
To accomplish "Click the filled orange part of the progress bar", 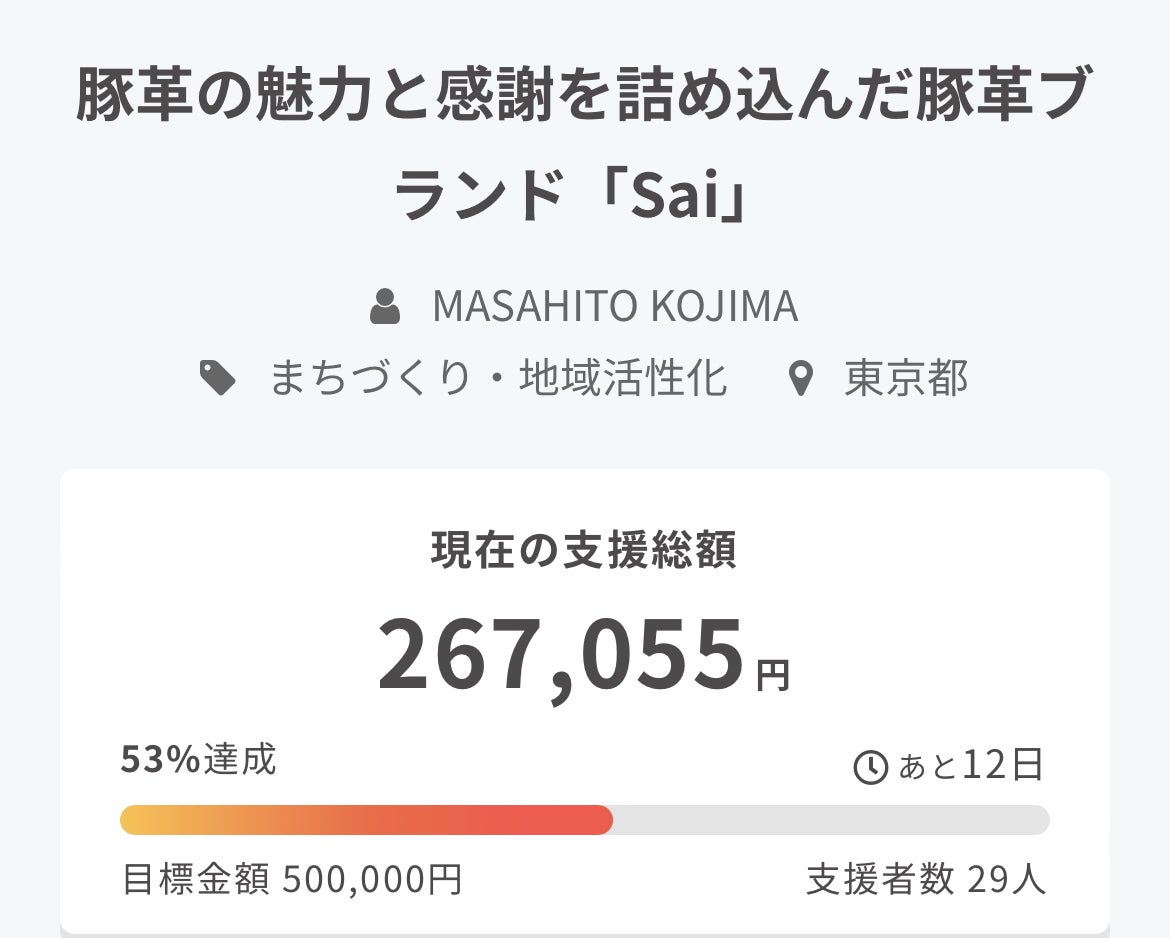I will click(366, 820).
